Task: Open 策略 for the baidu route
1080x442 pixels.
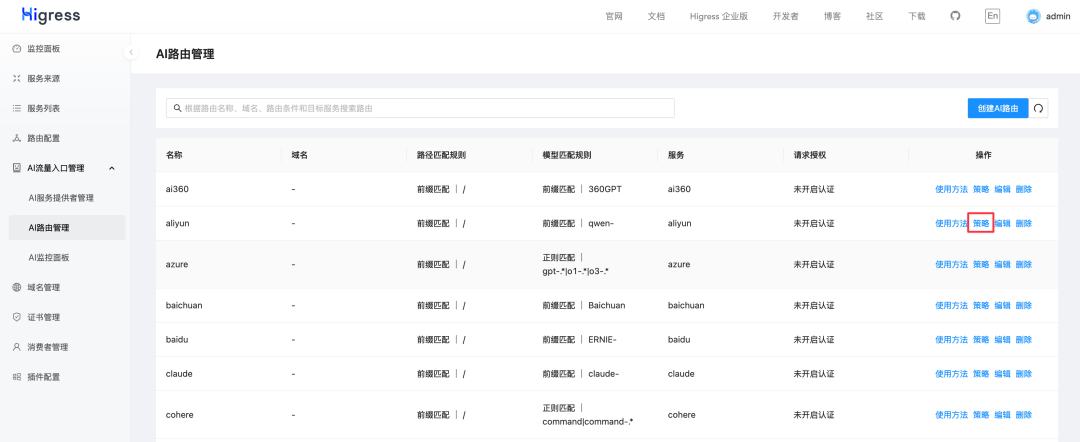Action: tap(981, 339)
